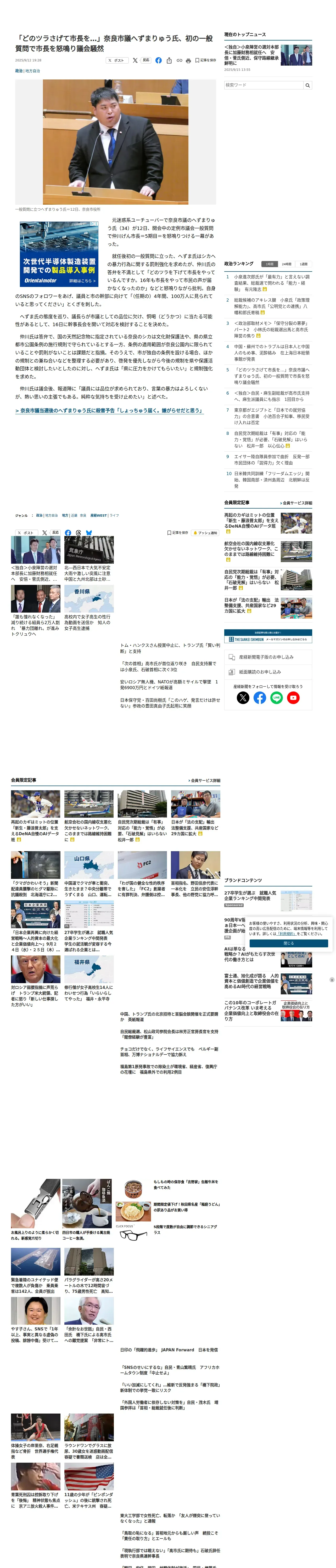The height and width of the screenshot is (1568, 336).
Task: Open the nail clipper ad thumbnail
Action: (x=35, y=1203)
